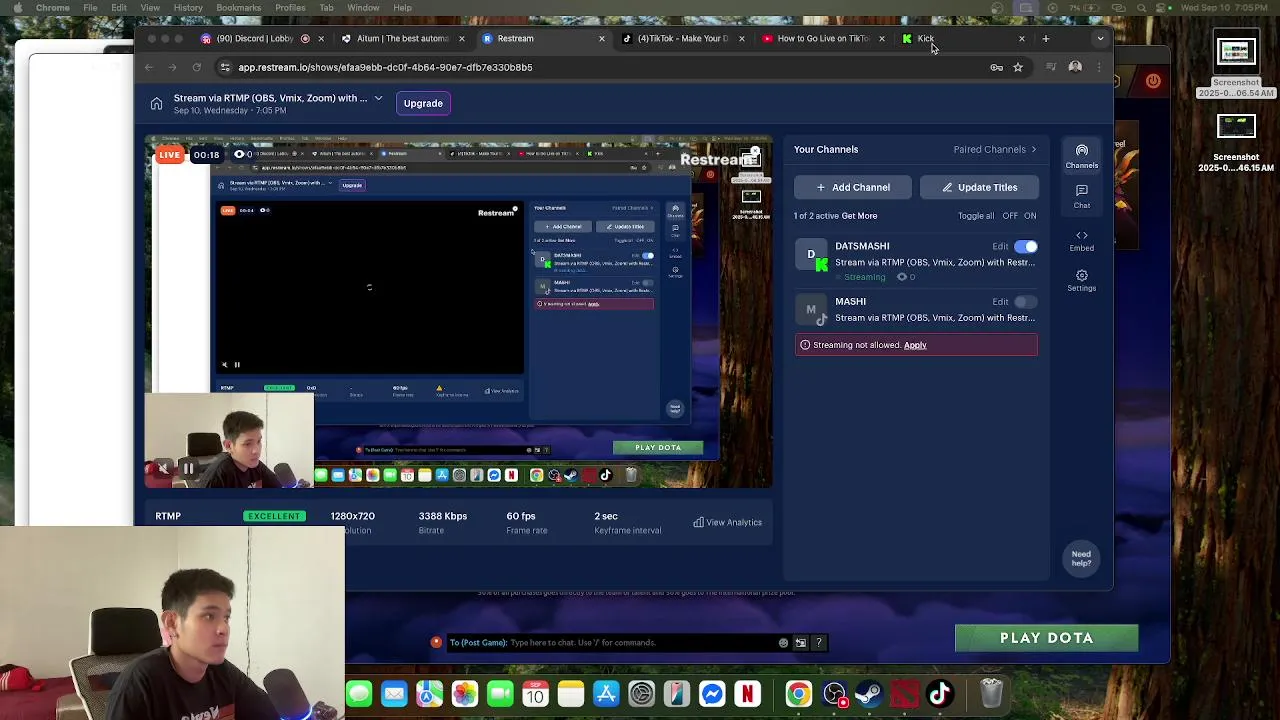Open Mail from the Dock
1280x720 pixels.
(x=394, y=694)
